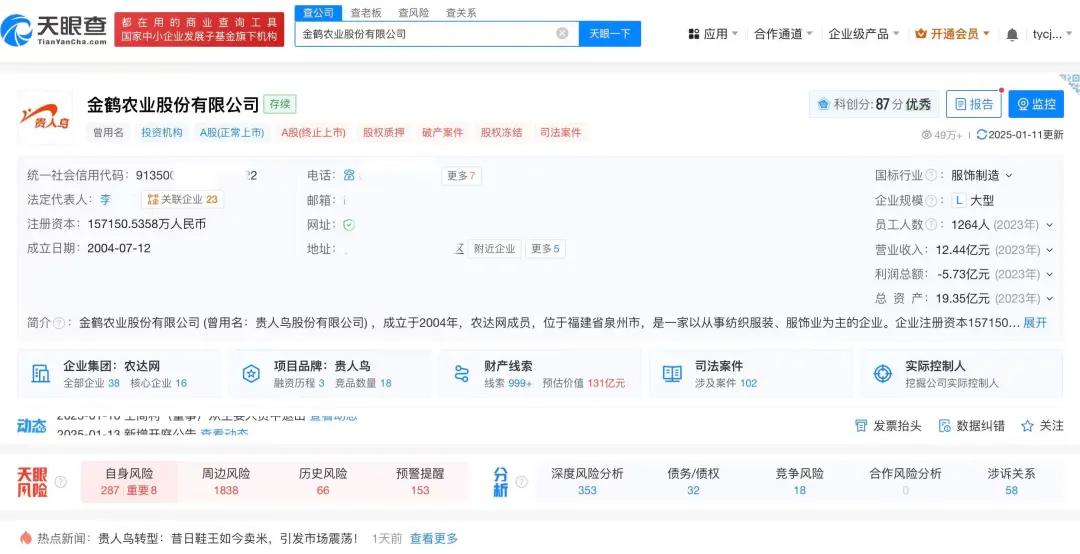Switch to the 查公司 tab
Screen dimensions: 1080x554
[x=318, y=12]
